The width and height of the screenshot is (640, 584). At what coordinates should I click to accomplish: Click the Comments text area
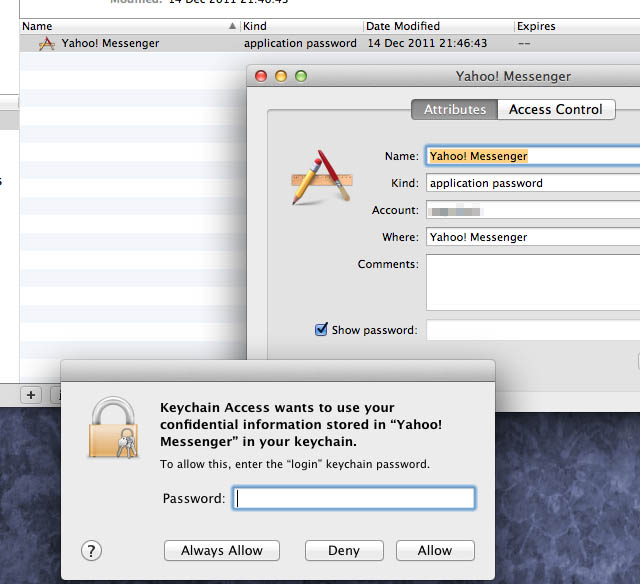533,282
